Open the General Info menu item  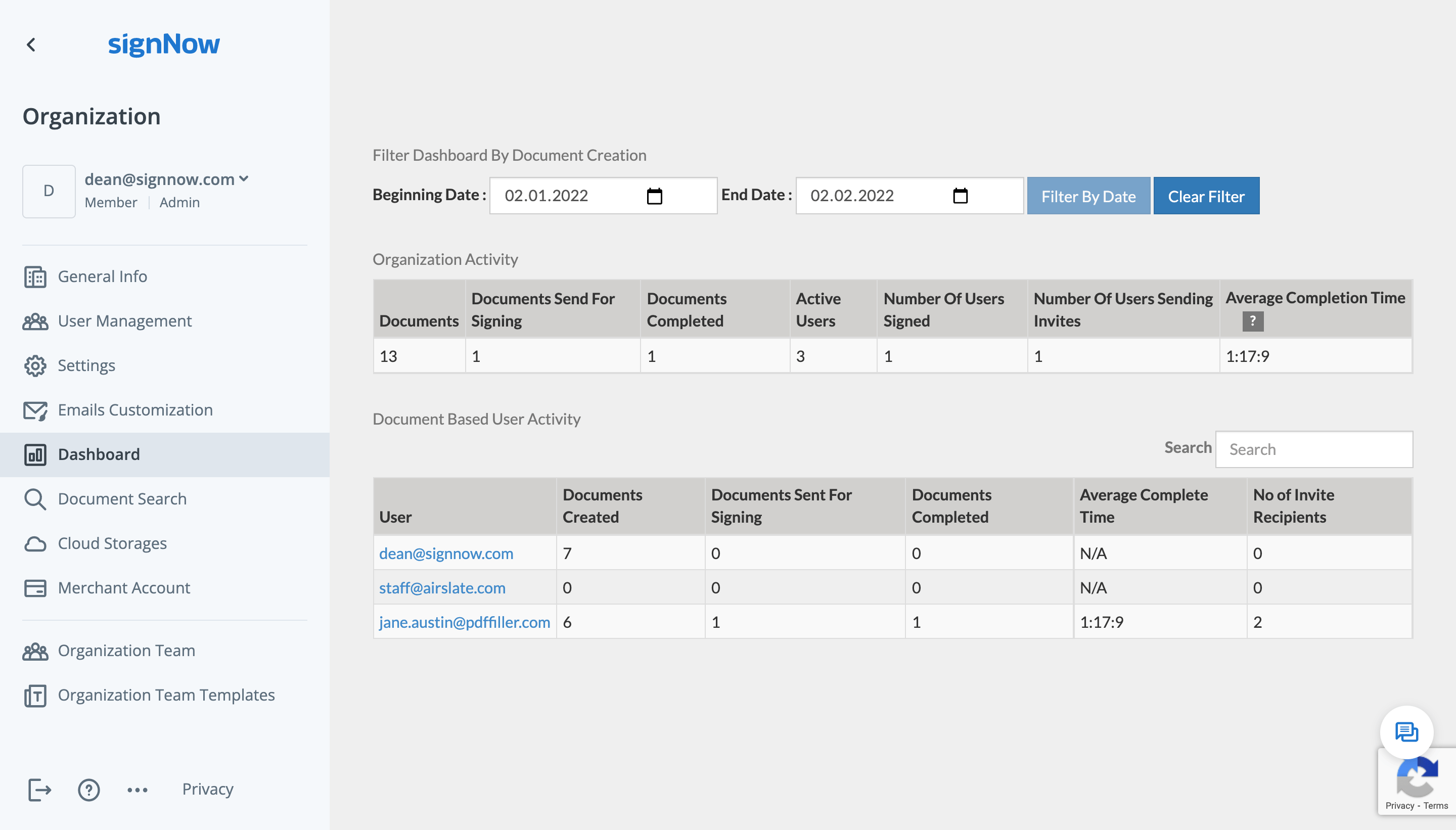[x=103, y=276]
